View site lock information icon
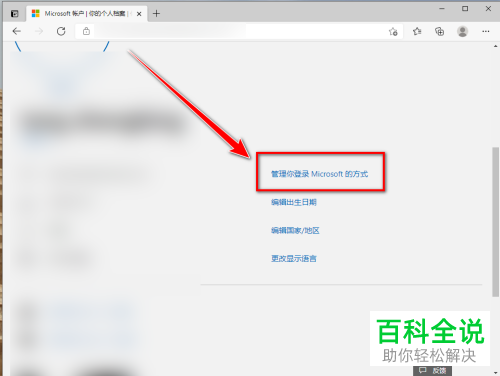 pyautogui.click(x=86, y=31)
